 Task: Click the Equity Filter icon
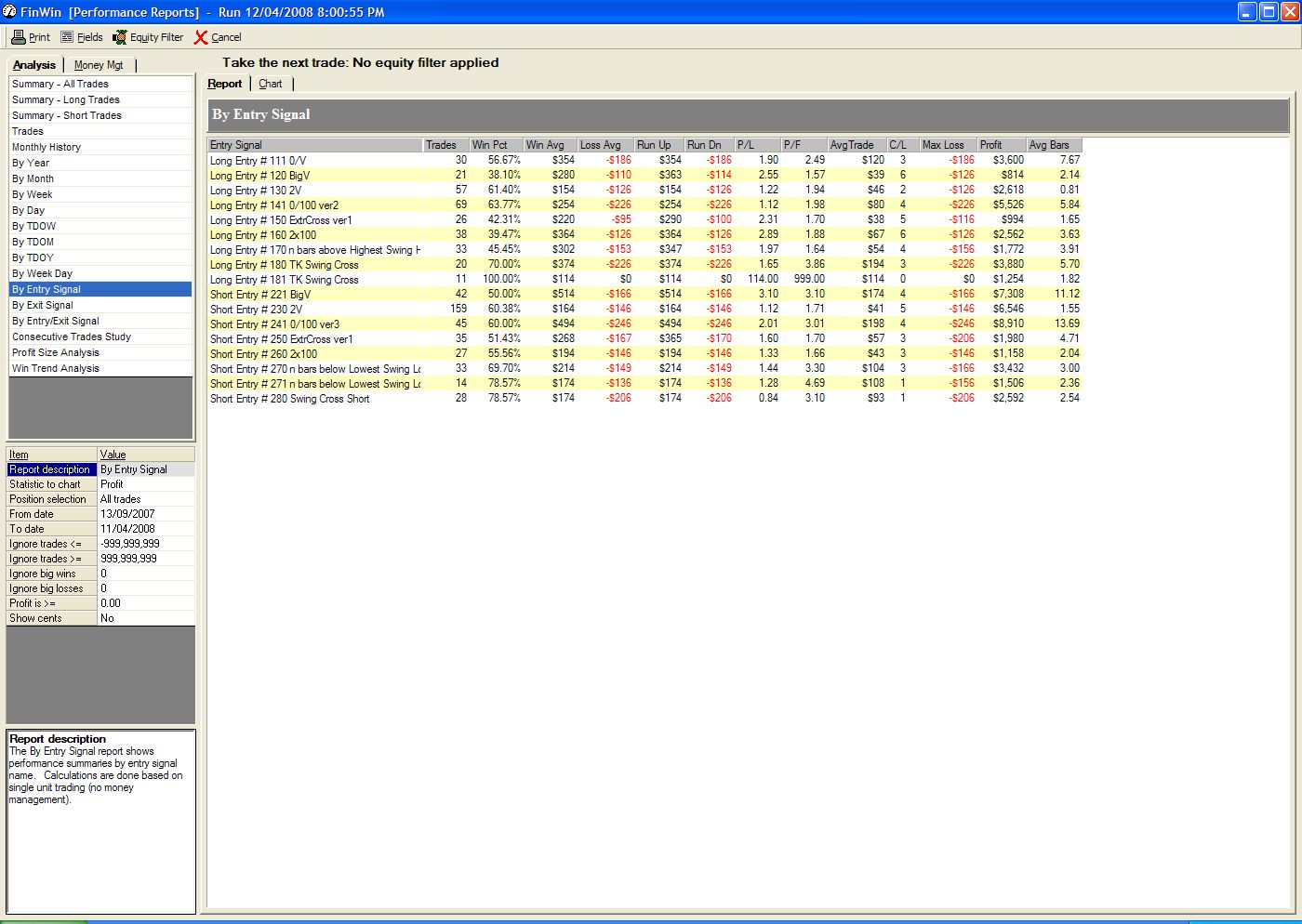(x=120, y=37)
